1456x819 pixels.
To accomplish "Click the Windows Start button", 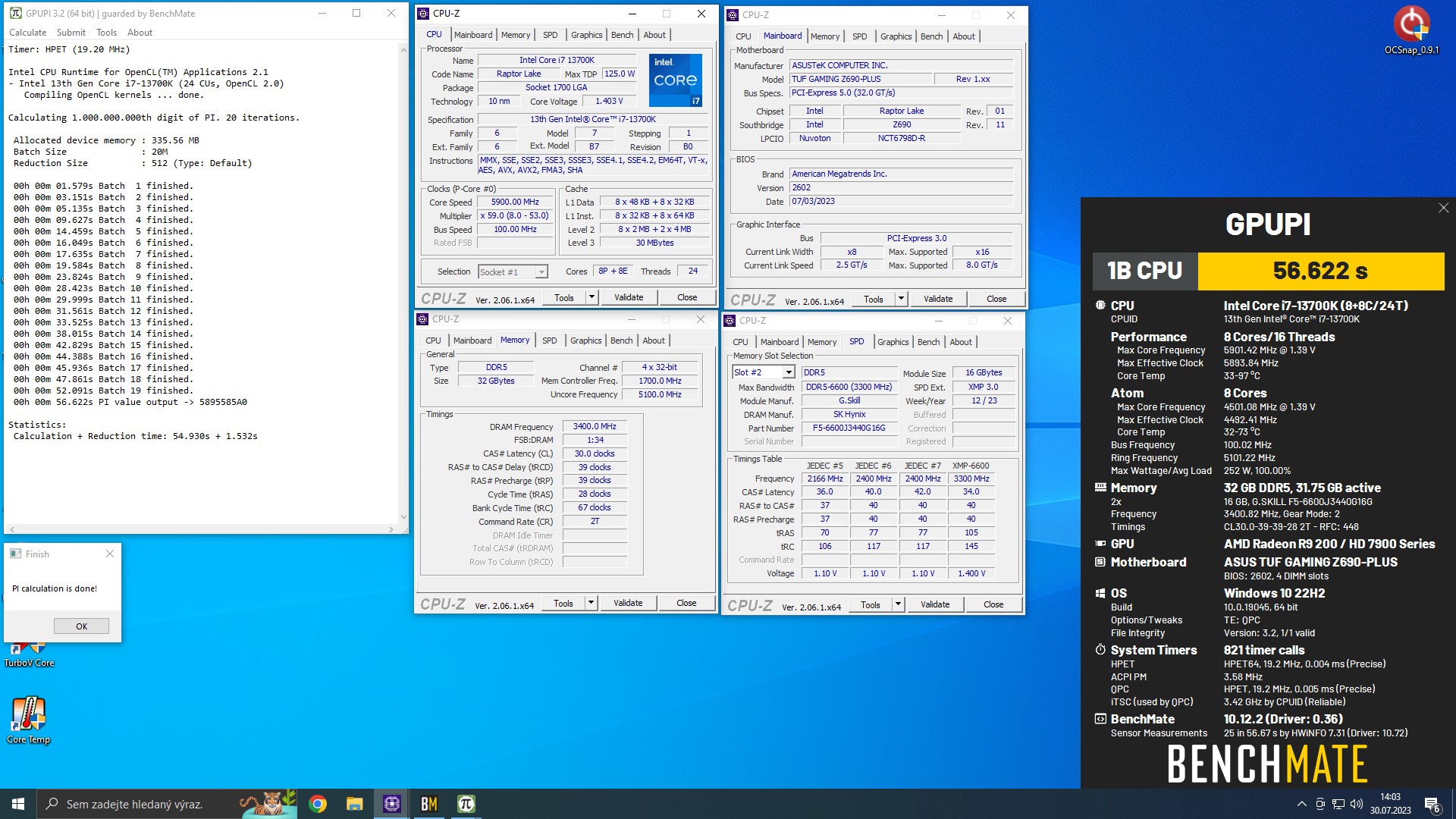I will click(18, 804).
